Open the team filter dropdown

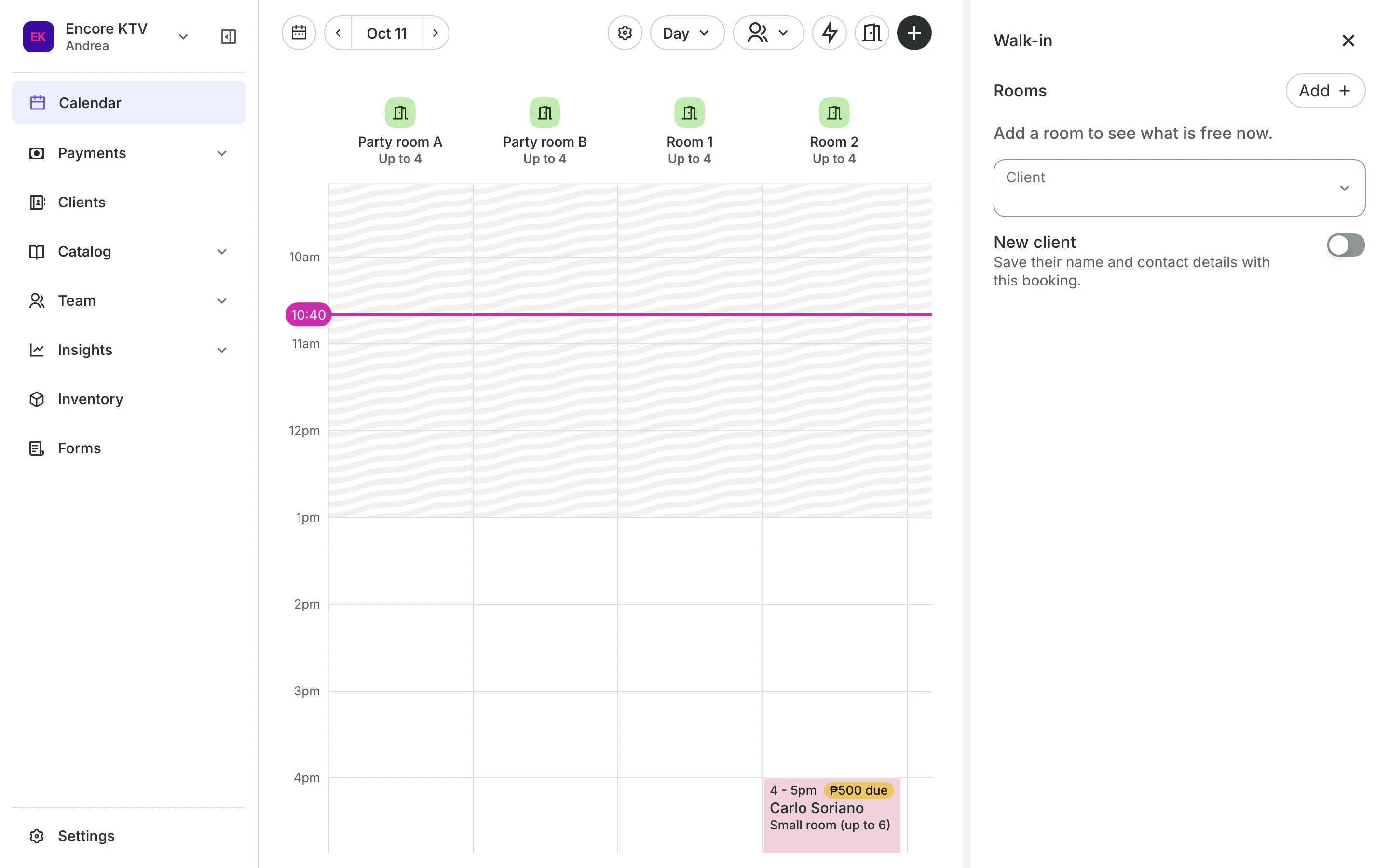click(768, 33)
